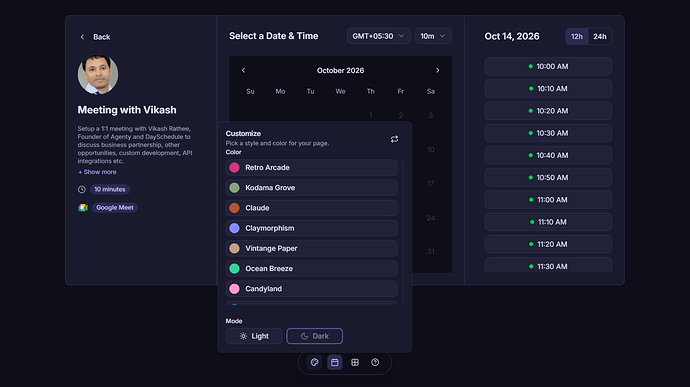Go to next month arrow in calendar
Image resolution: width=690 pixels, height=387 pixels.
coord(437,70)
